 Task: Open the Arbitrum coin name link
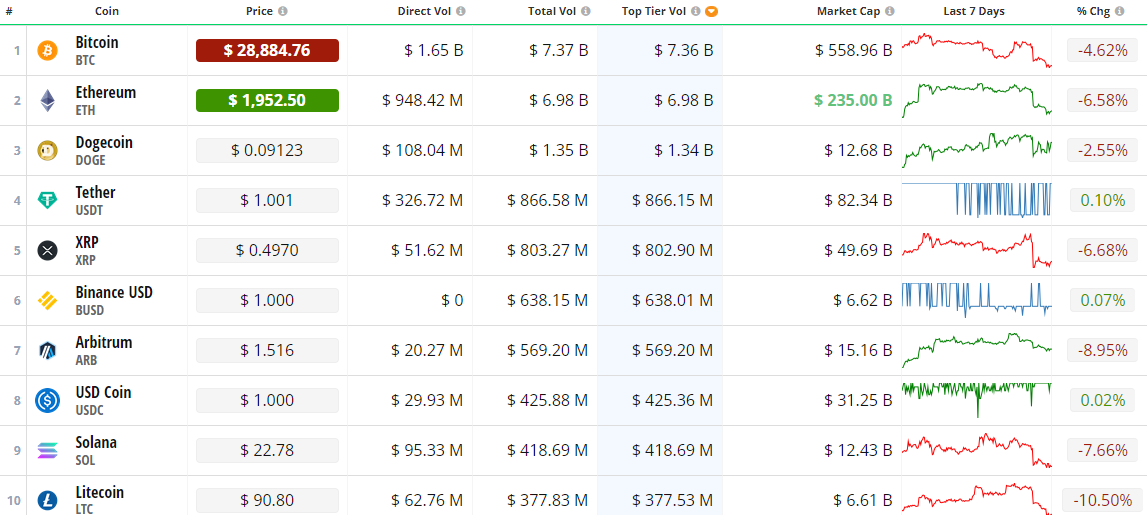click(104, 342)
